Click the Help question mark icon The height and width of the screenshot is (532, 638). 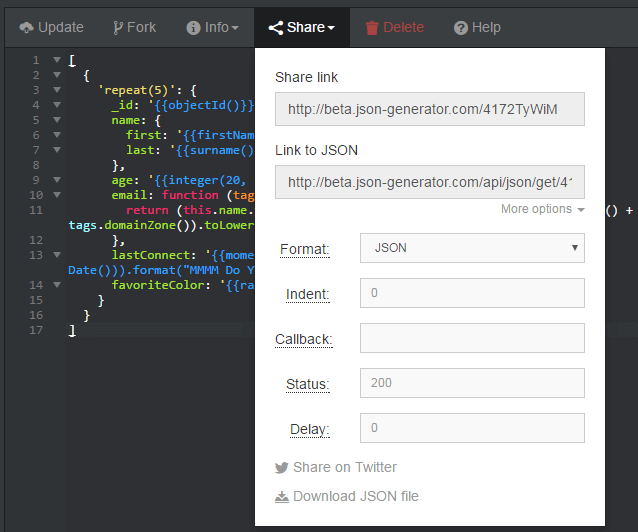[461, 28]
